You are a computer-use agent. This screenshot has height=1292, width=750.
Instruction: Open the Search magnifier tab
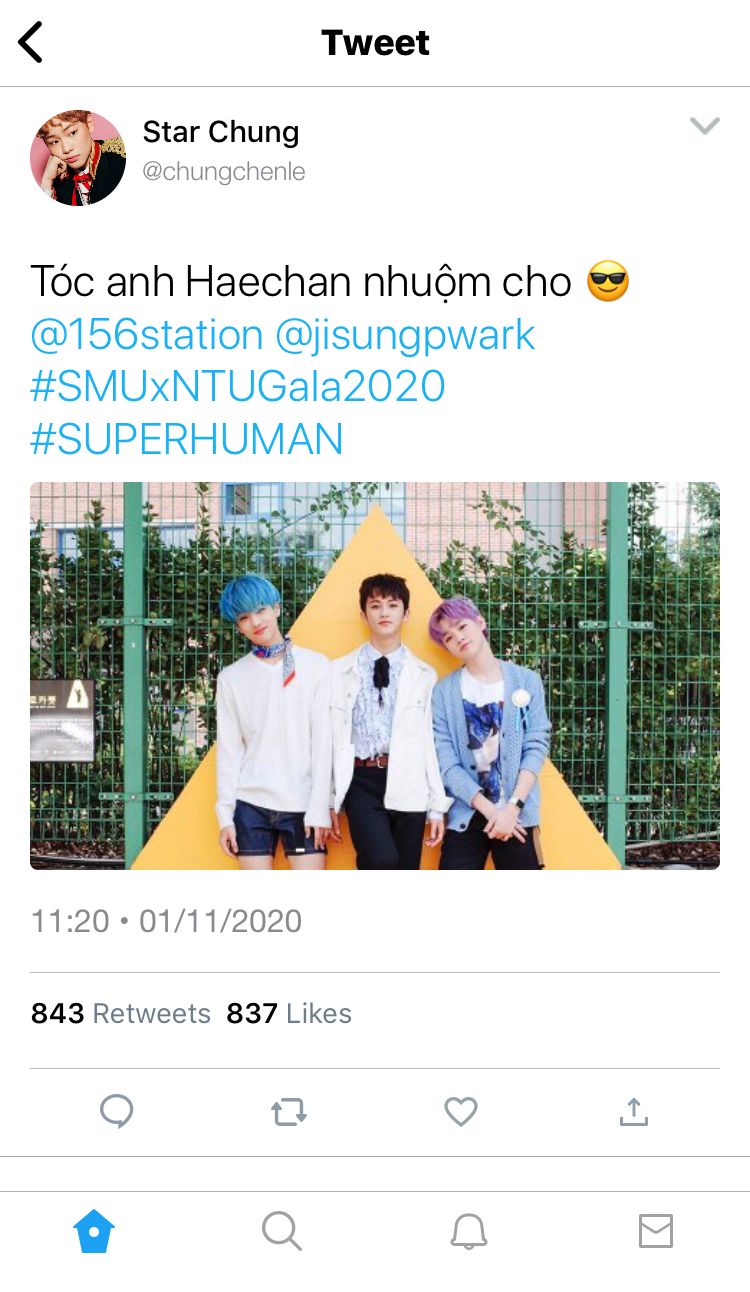coord(282,1231)
